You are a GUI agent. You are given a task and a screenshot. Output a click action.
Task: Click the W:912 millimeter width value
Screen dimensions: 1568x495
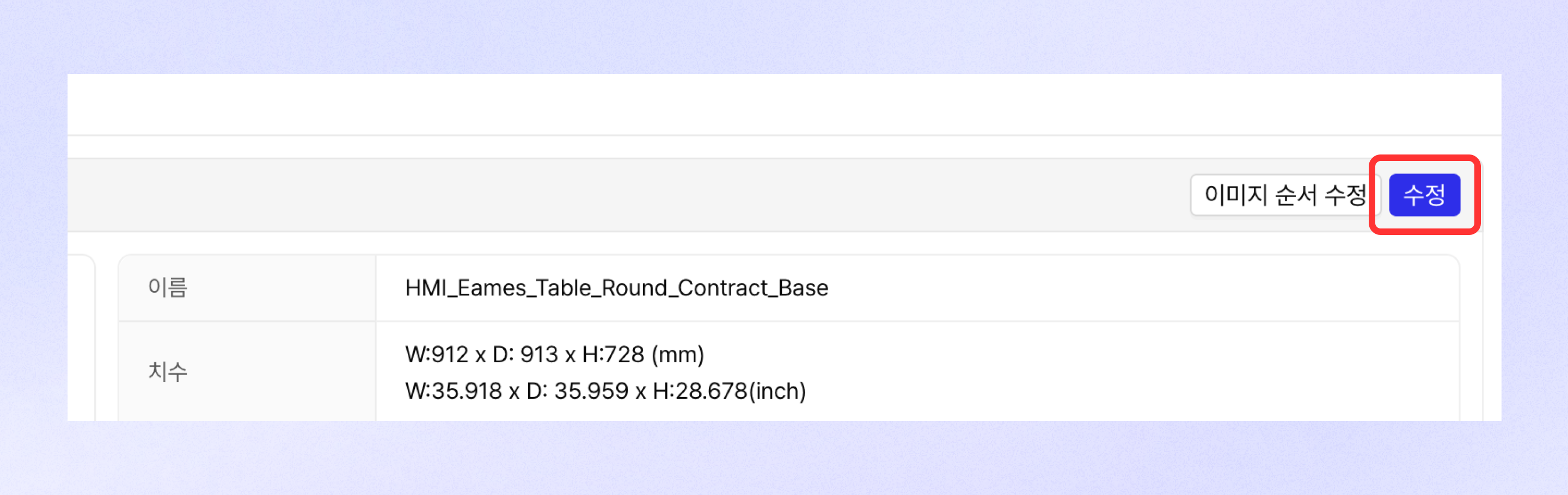tap(437, 354)
